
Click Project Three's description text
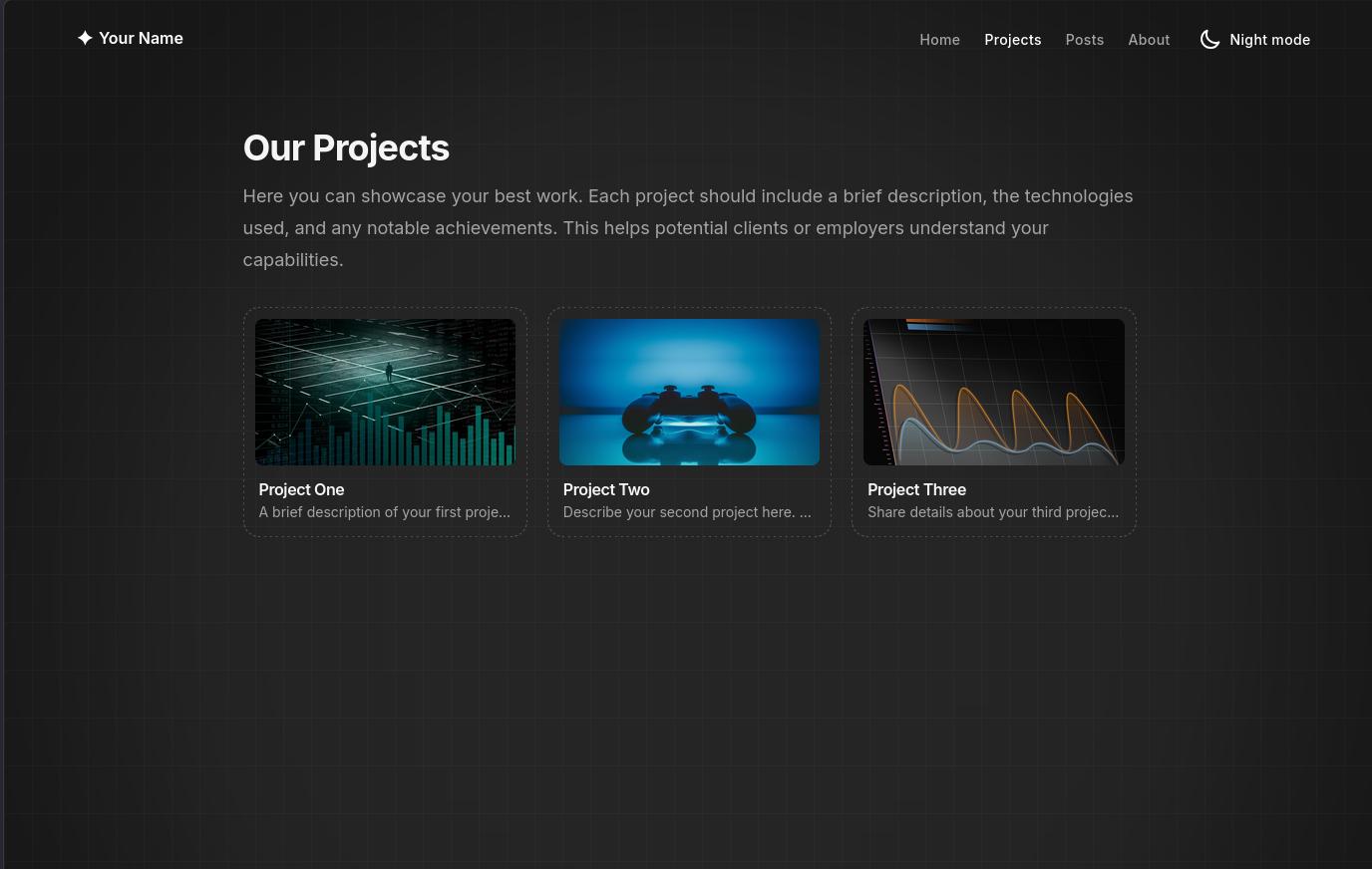tap(992, 511)
